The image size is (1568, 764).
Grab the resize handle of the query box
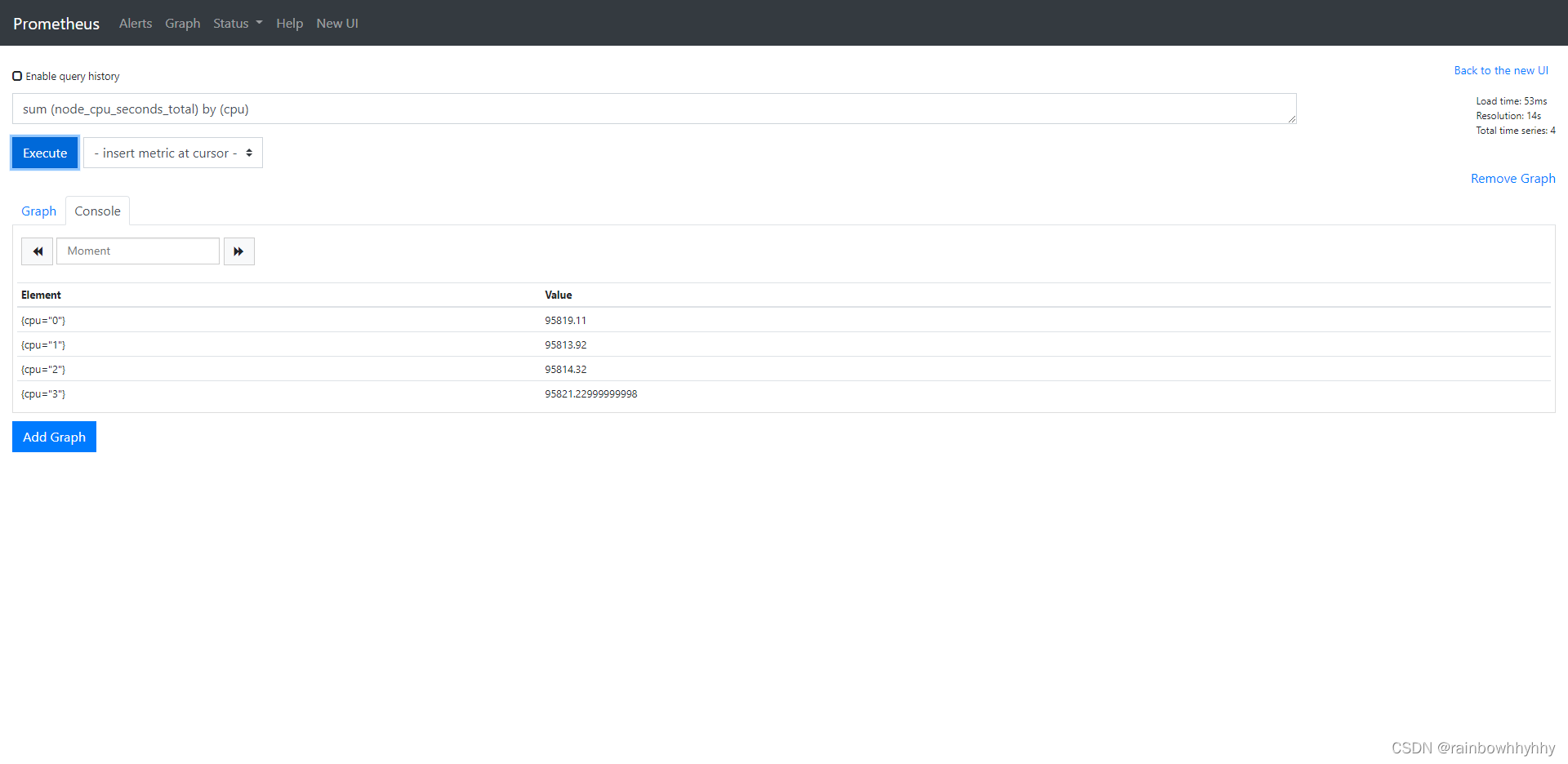(1292, 119)
